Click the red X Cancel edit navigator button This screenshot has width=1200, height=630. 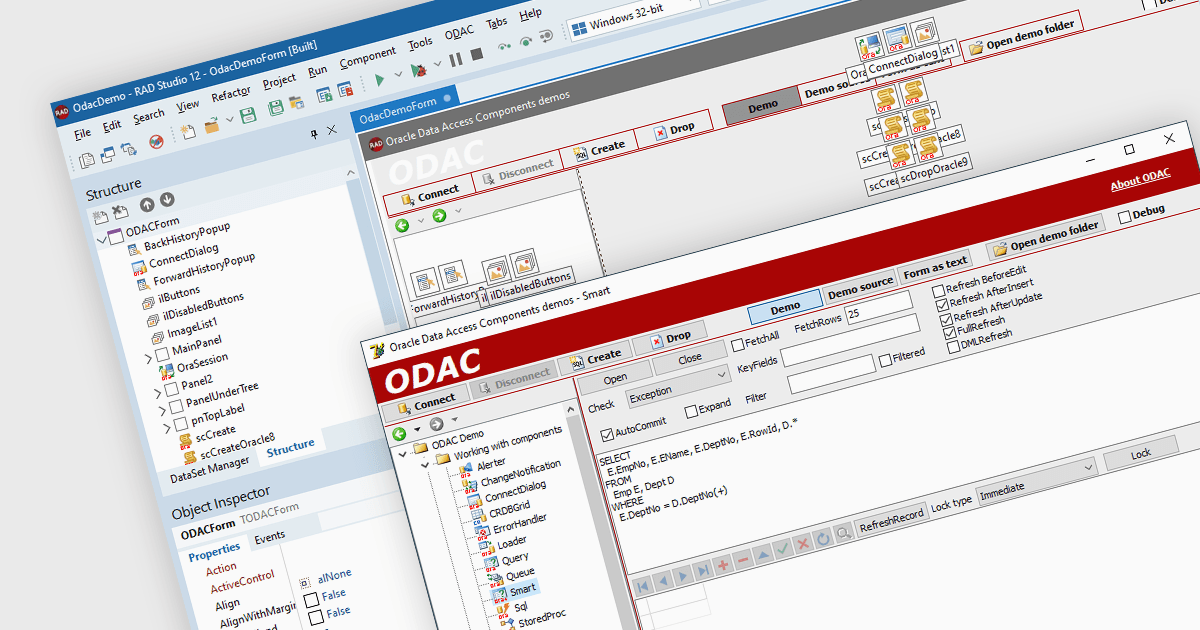click(803, 544)
